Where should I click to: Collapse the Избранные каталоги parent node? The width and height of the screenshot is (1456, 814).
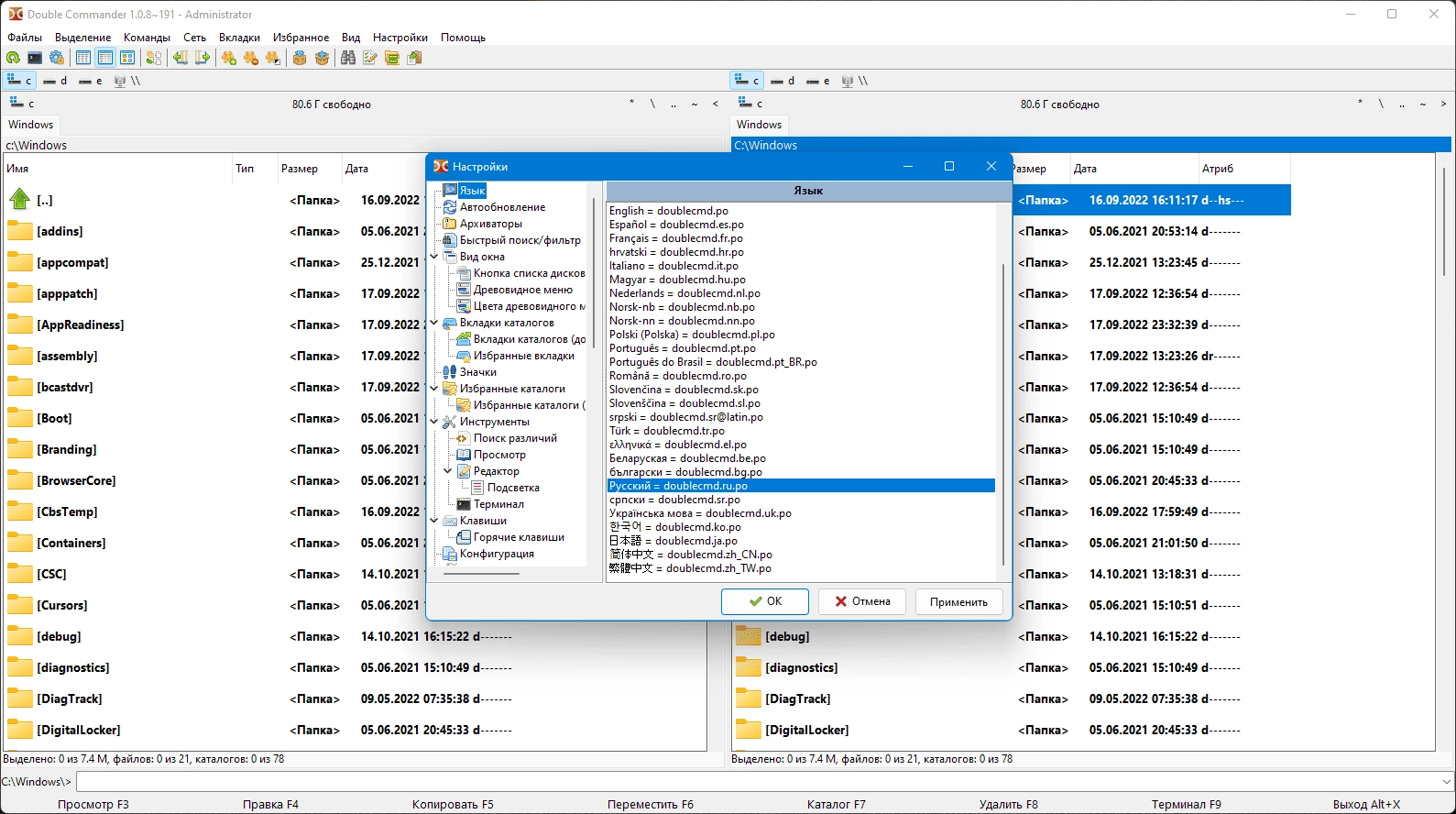[x=435, y=389]
